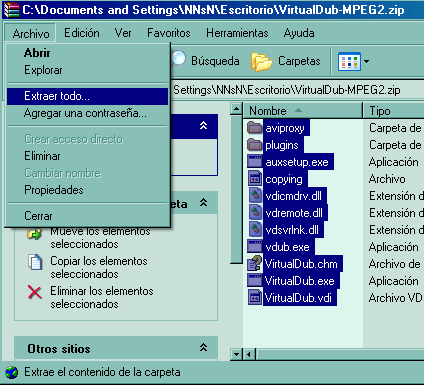Click the Views grid icon in toolbar
This screenshot has height=385, width=424.
349,61
